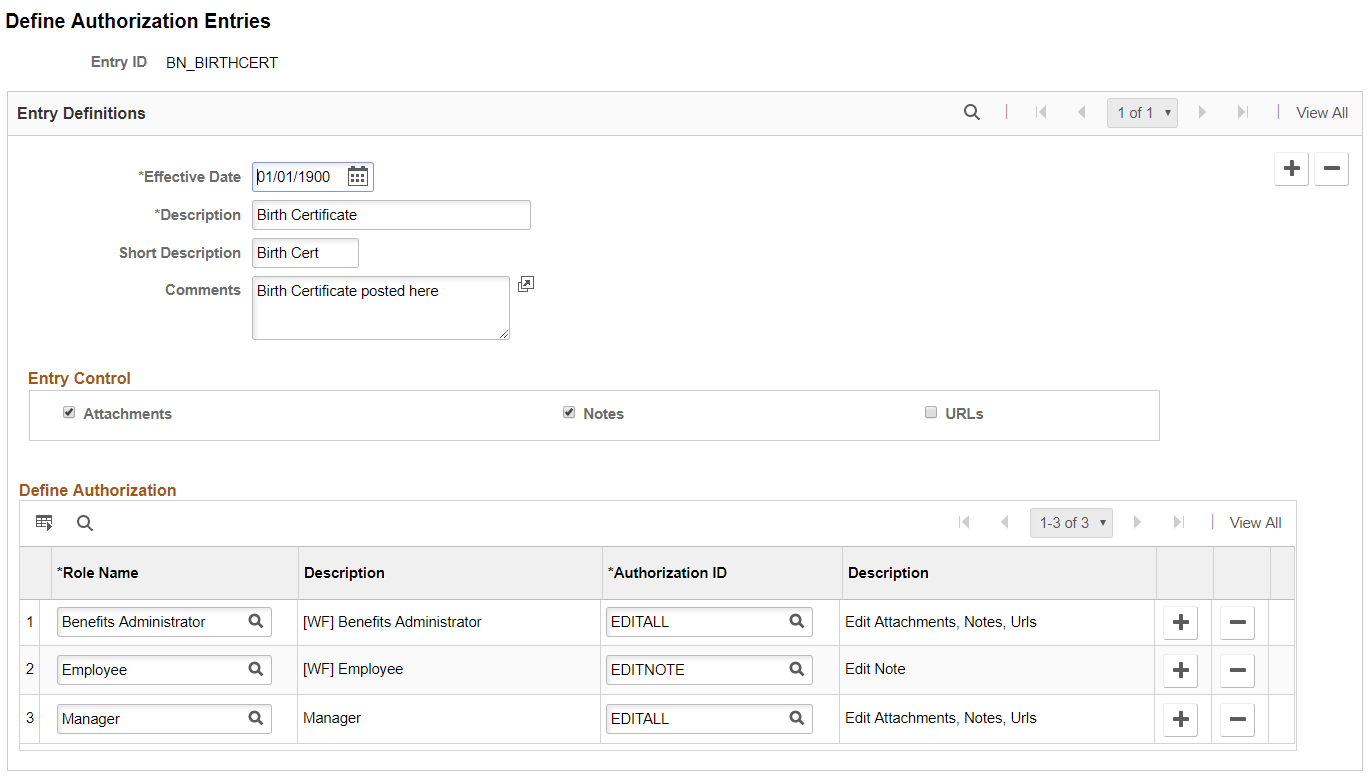The image size is (1369, 776).
Task: Go to first Entry Definitions row
Action: (x=1041, y=113)
